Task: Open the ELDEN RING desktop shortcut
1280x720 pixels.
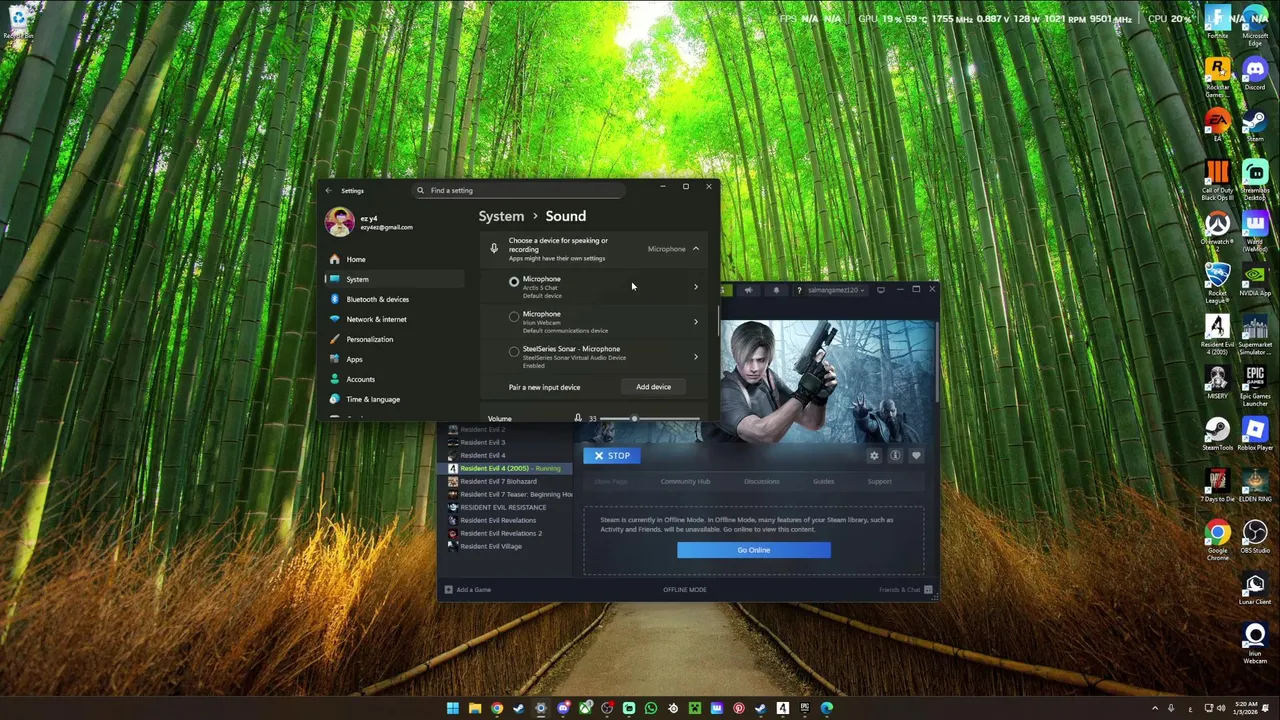Action: (1254, 487)
